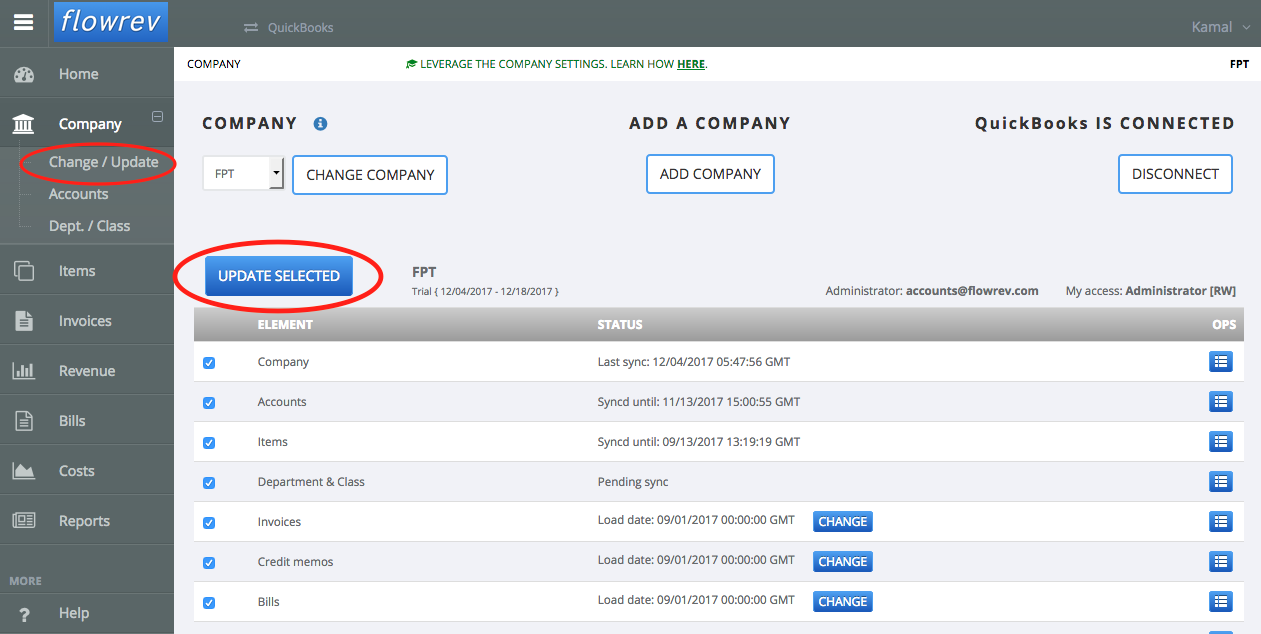Select Accounts submenu item
Viewport: 1261px width, 634px height.
78,194
